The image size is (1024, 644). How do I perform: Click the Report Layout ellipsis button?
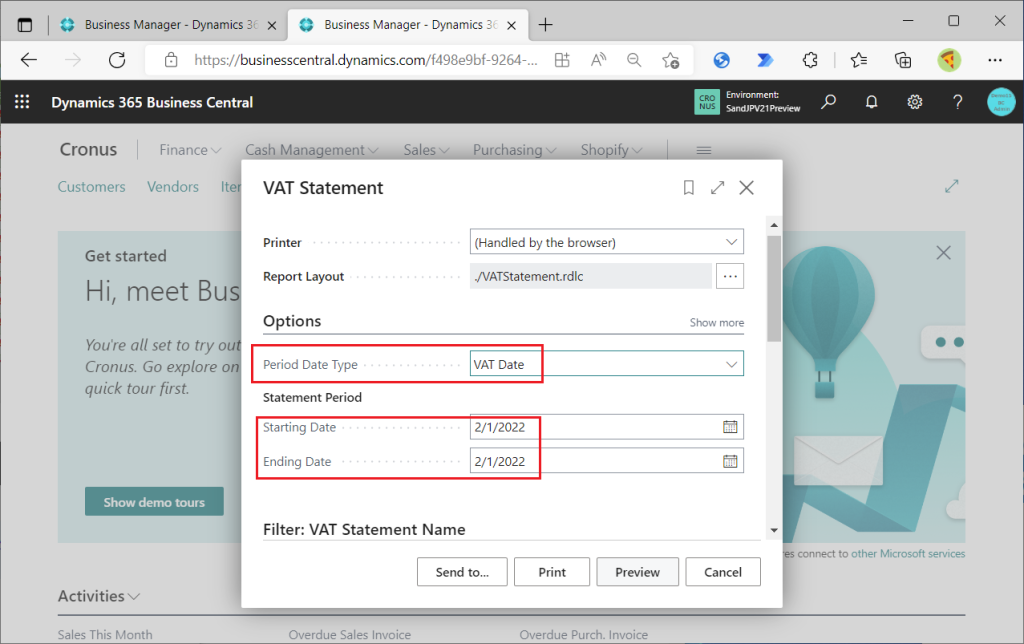click(730, 276)
